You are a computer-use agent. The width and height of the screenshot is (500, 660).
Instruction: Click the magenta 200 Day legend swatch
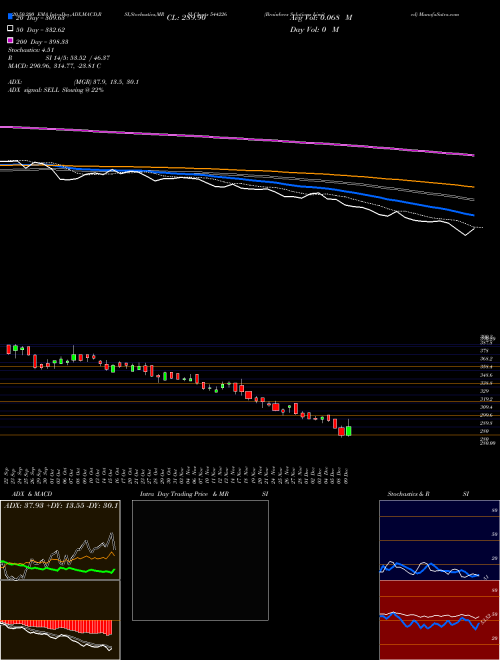point(11,40)
